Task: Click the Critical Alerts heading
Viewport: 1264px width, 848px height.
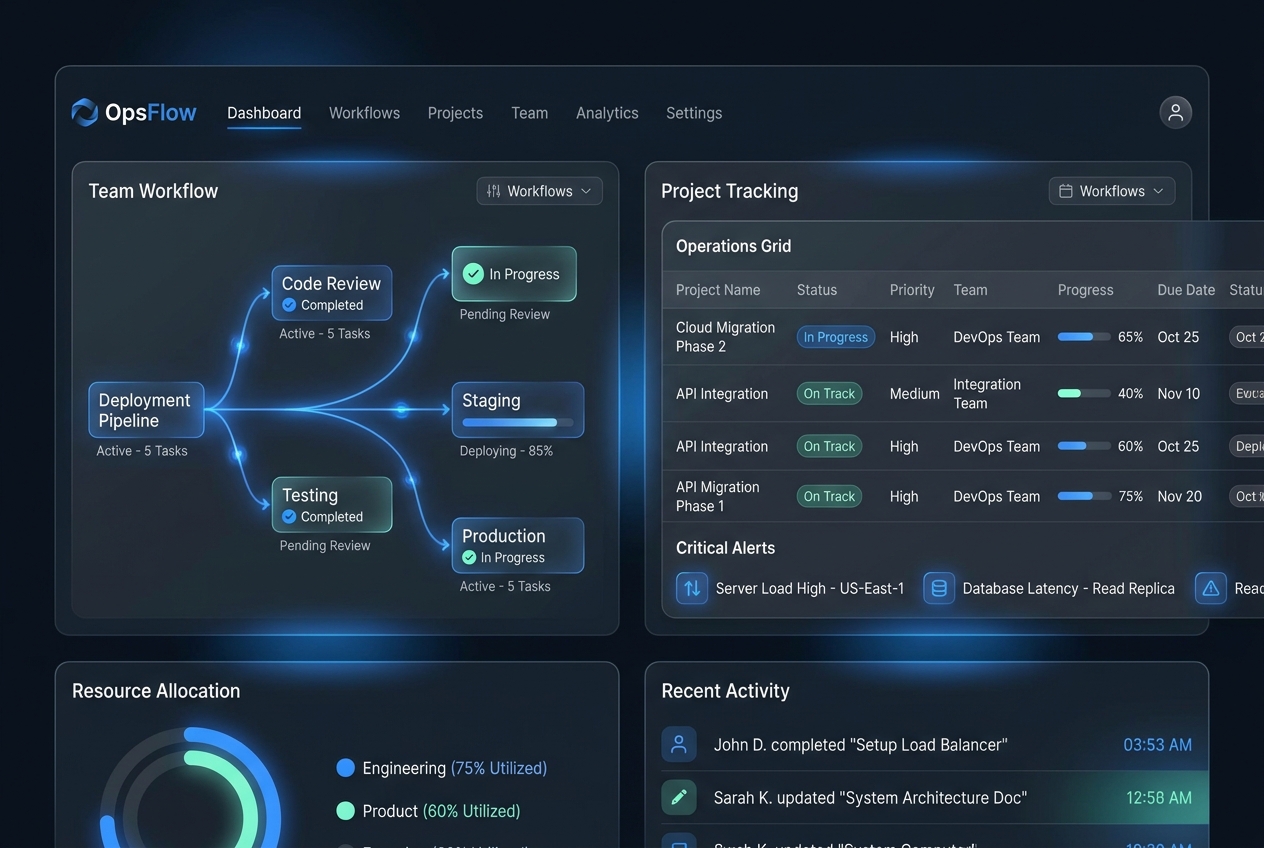Action: 725,548
